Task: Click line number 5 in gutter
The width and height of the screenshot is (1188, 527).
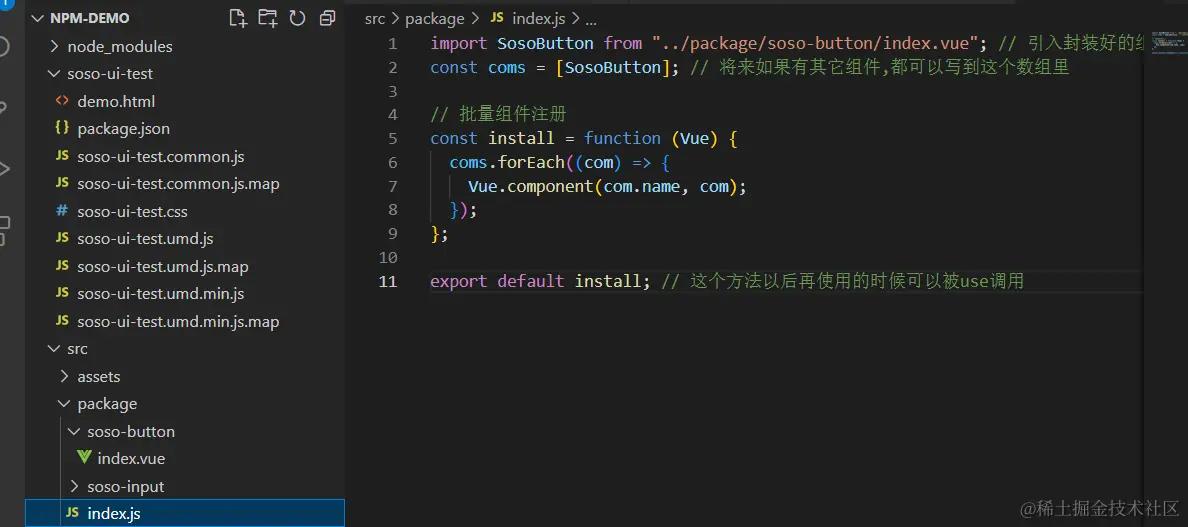Action: pyautogui.click(x=392, y=139)
